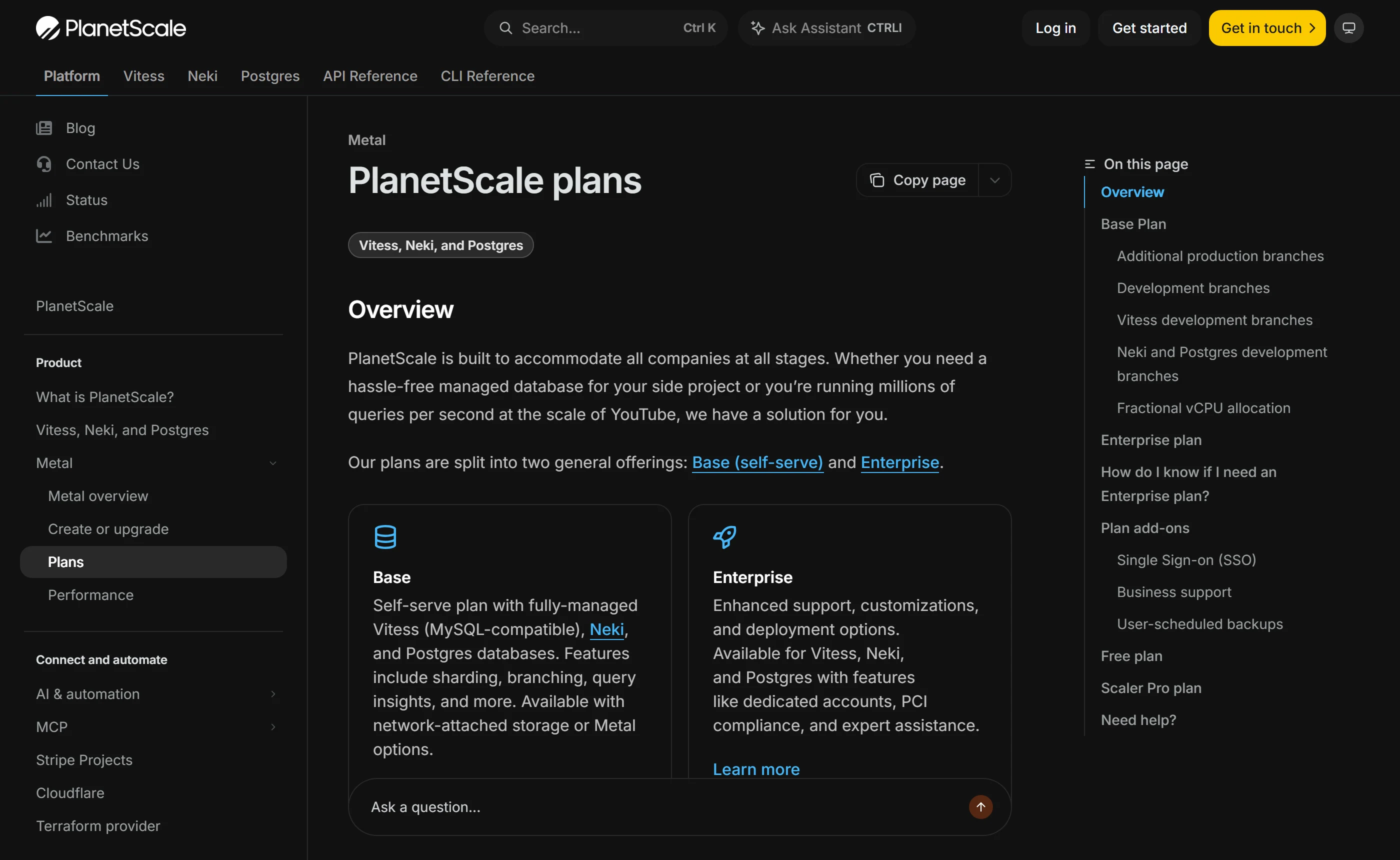
Task: Switch to the Vitess tab
Action: [x=144, y=76]
